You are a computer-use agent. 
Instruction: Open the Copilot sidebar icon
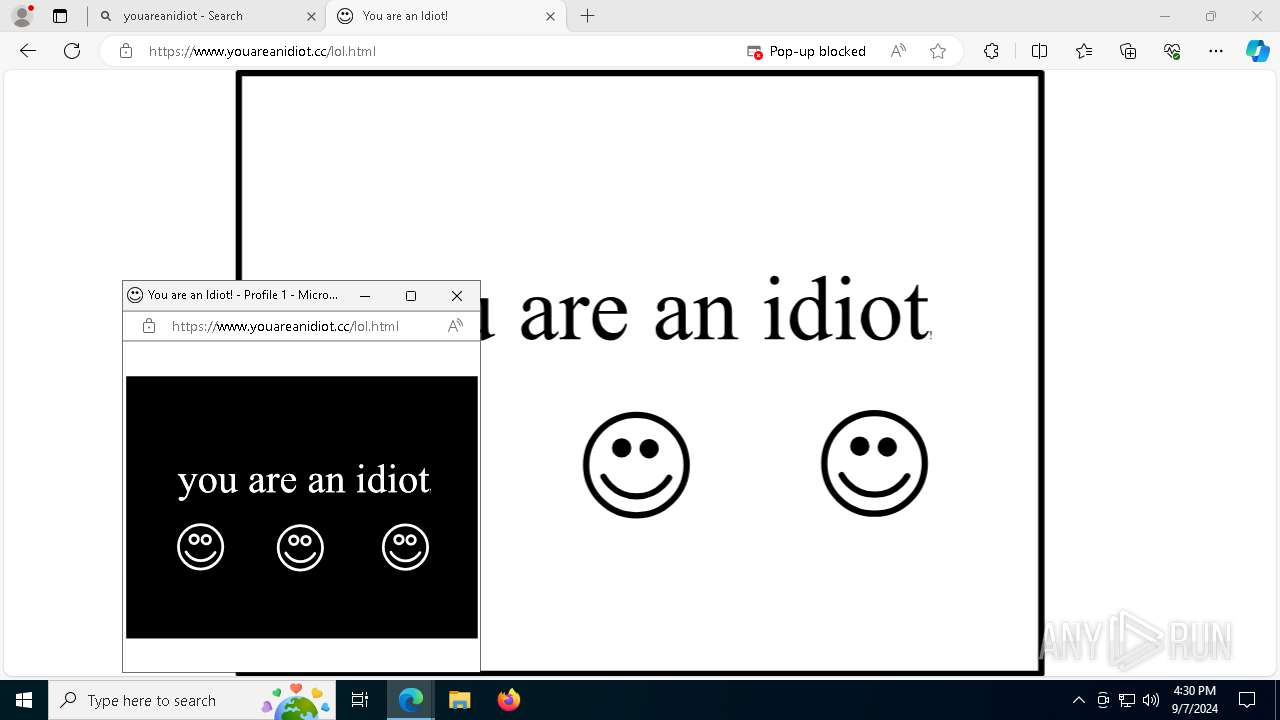pyautogui.click(x=1257, y=51)
